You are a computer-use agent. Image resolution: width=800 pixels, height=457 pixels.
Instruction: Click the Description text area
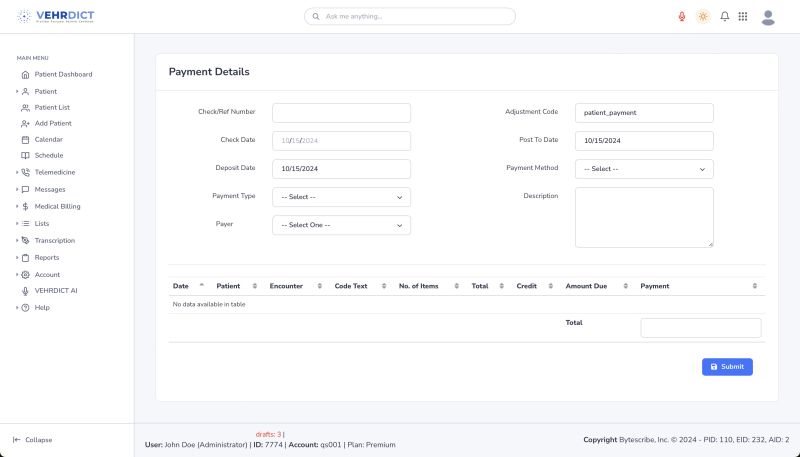coord(644,217)
